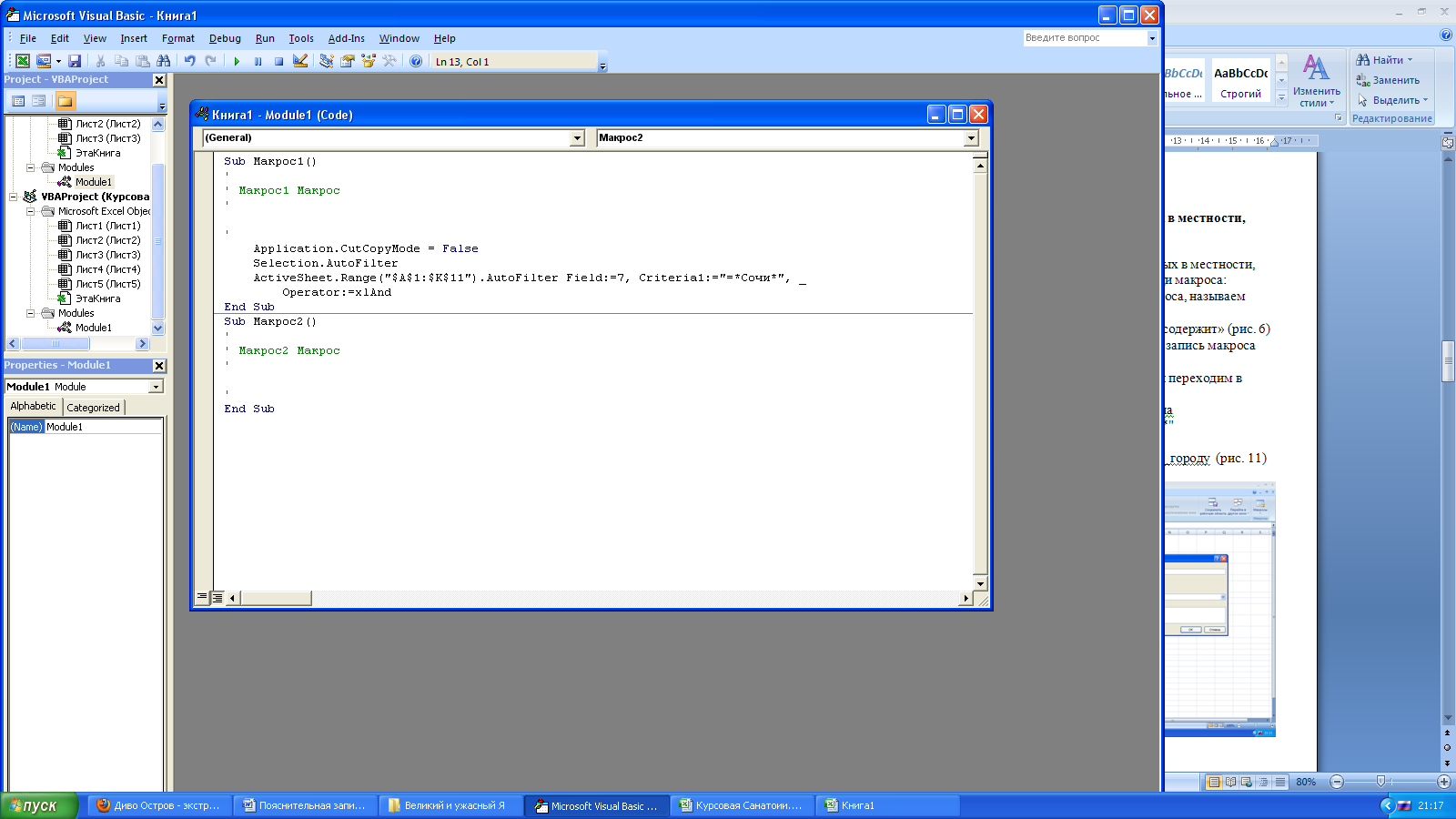1456x819 pixels.
Task: Select Лист5 (Лист5) in project tree
Action: 107,284
